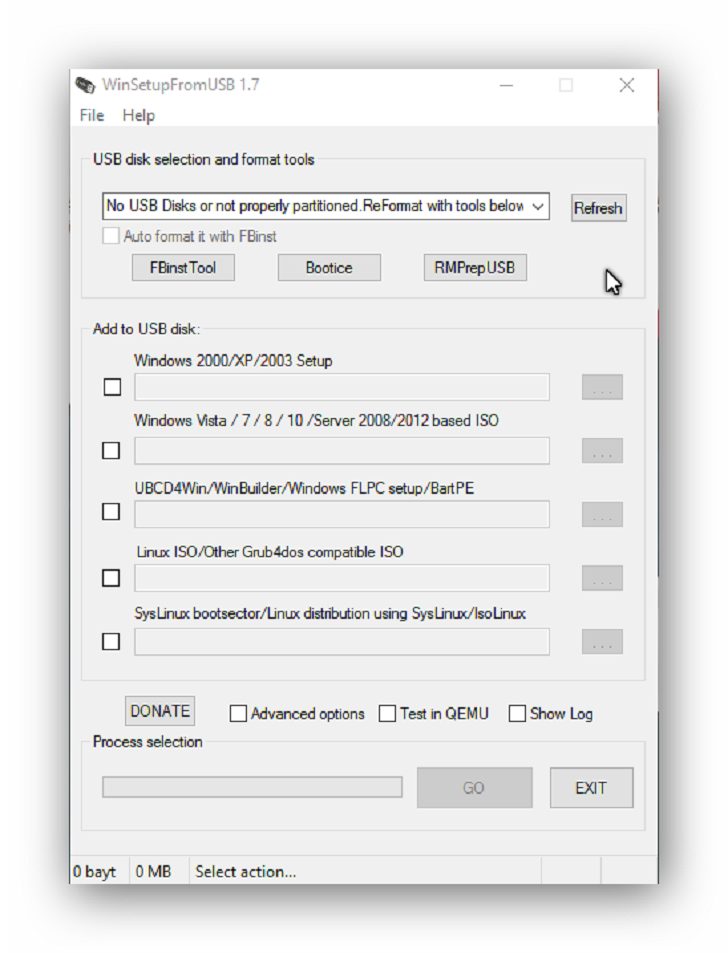Click the SysLinux bootsector path field

tap(342, 642)
